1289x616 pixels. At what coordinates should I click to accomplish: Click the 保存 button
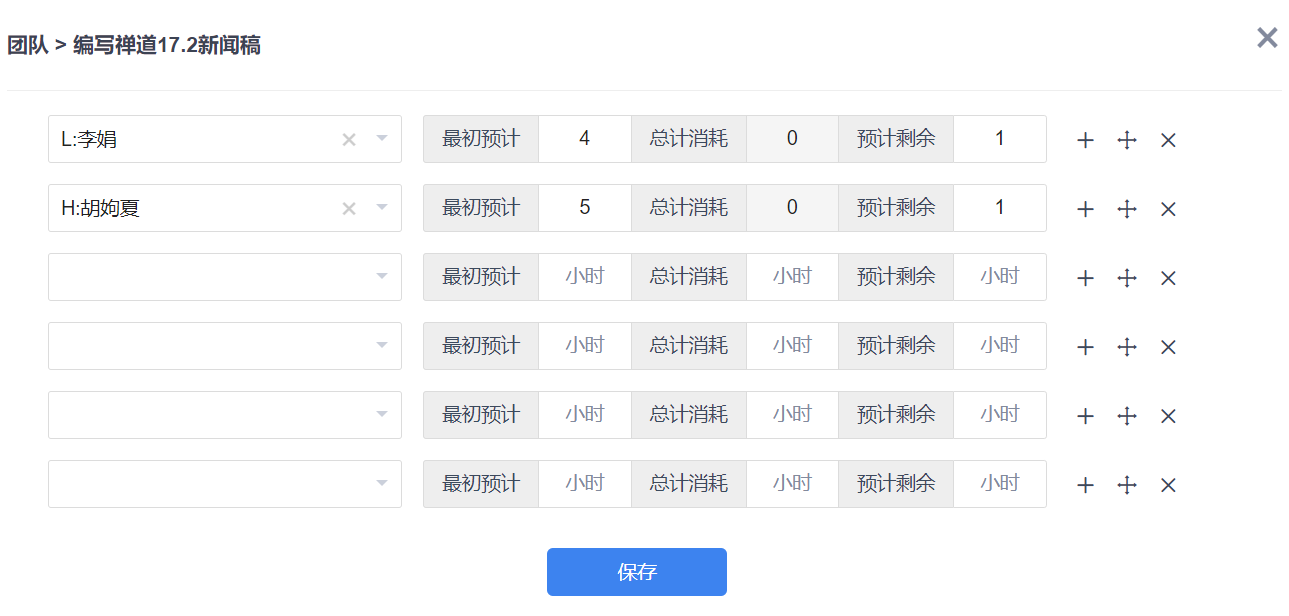point(637,572)
